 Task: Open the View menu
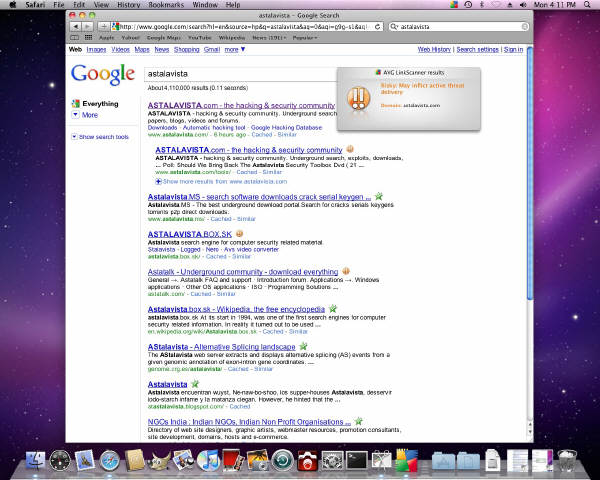tap(101, 5)
